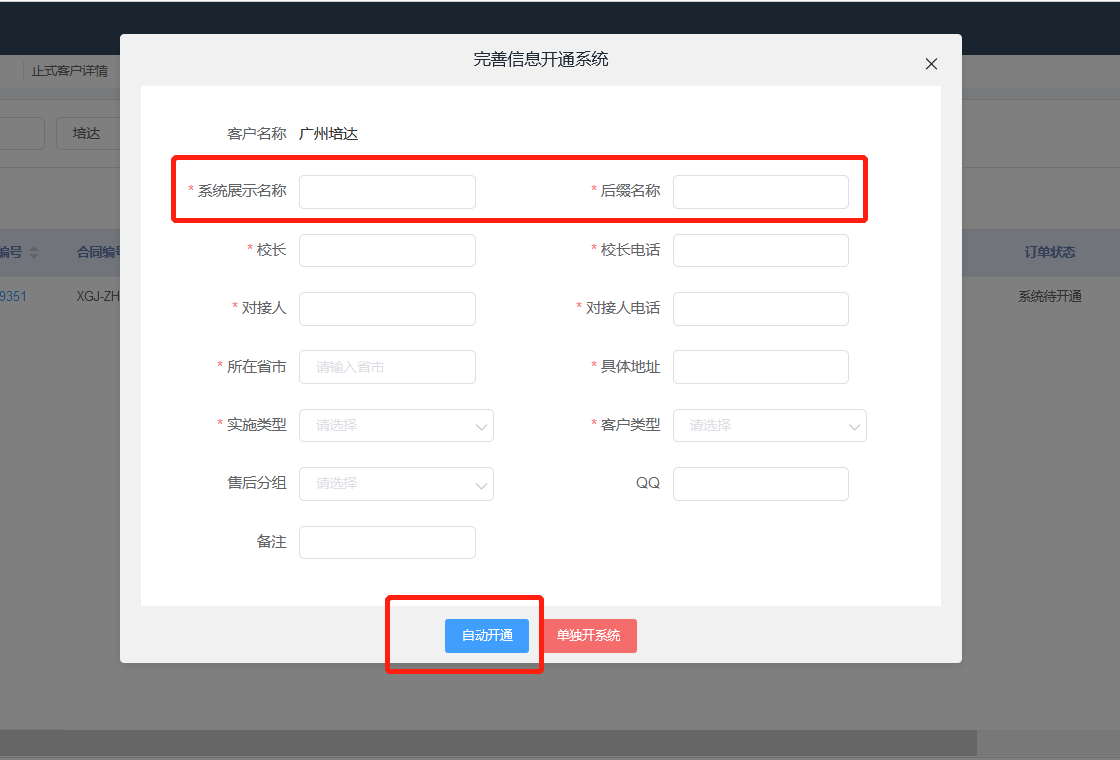
Task: Click the 后缀名称 input field
Action: pyautogui.click(x=761, y=192)
